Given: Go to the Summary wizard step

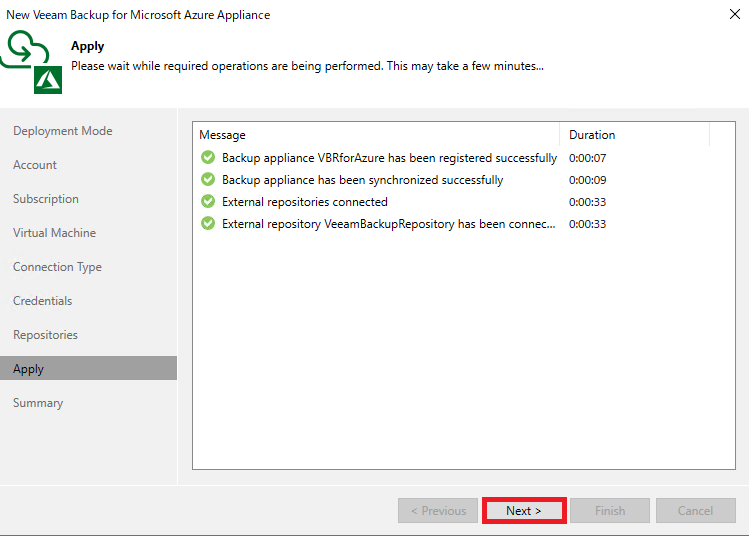Looking at the screenshot, I should (x=38, y=403).
